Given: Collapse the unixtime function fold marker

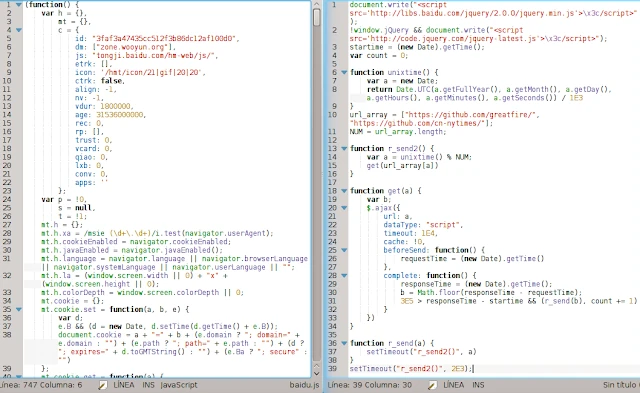Looking at the screenshot, I should (344, 72).
